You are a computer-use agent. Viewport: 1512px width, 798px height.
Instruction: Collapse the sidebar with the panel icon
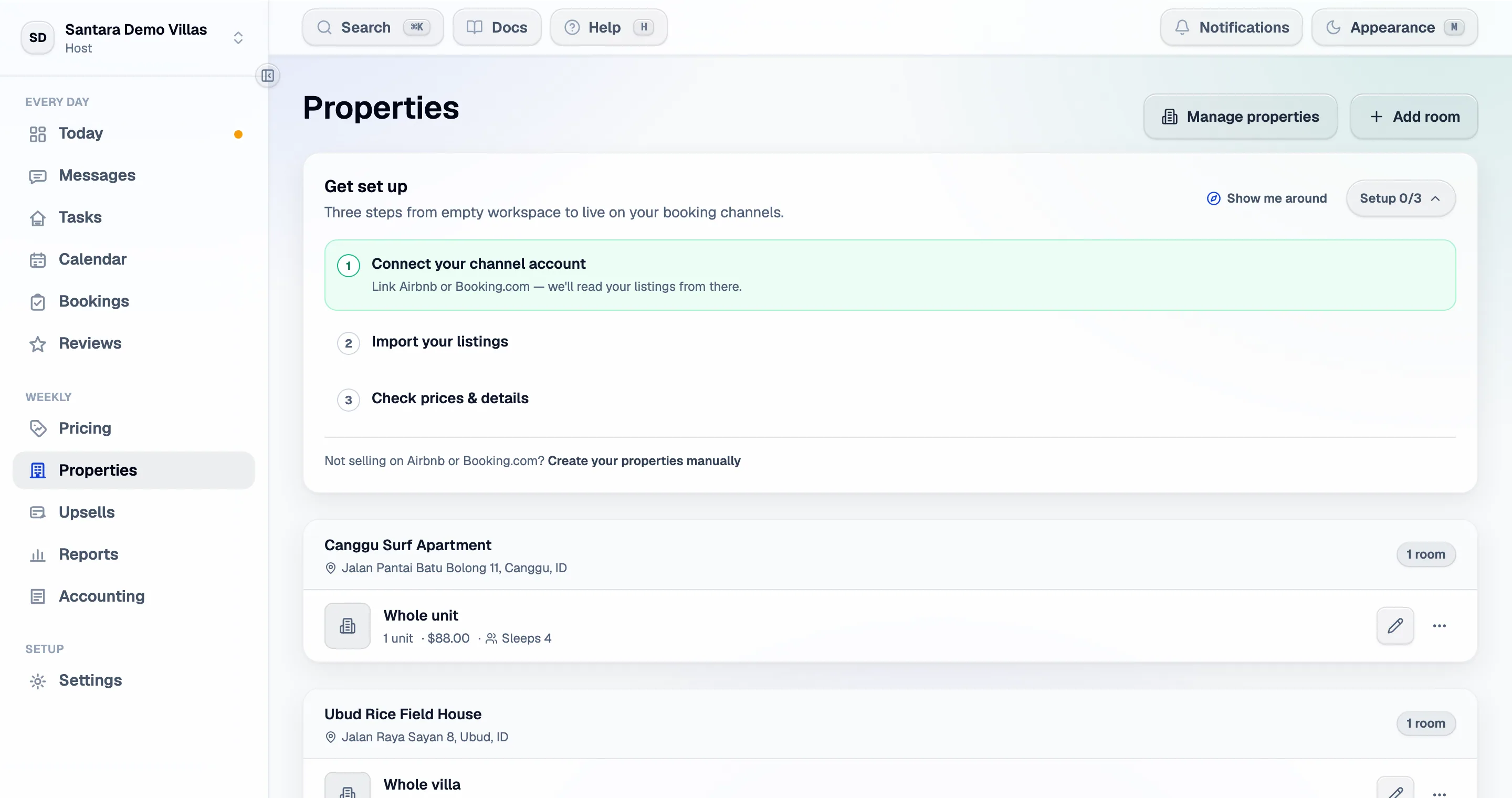(268, 76)
